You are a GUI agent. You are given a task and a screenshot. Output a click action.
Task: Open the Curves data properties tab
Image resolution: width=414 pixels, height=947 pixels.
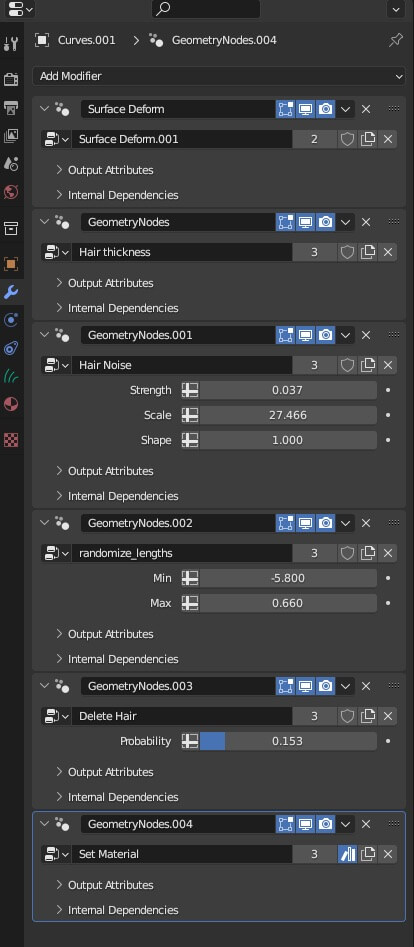[11, 376]
